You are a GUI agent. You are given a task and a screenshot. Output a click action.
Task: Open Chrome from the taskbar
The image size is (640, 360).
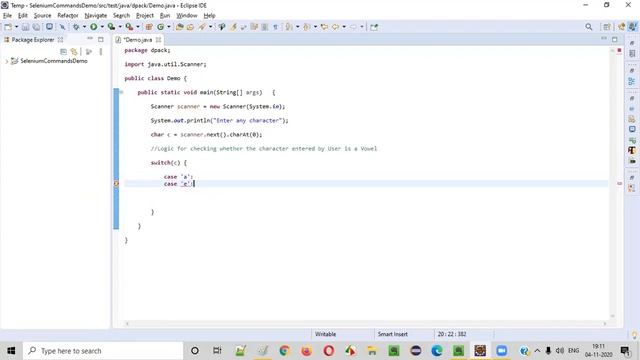tap(284, 351)
